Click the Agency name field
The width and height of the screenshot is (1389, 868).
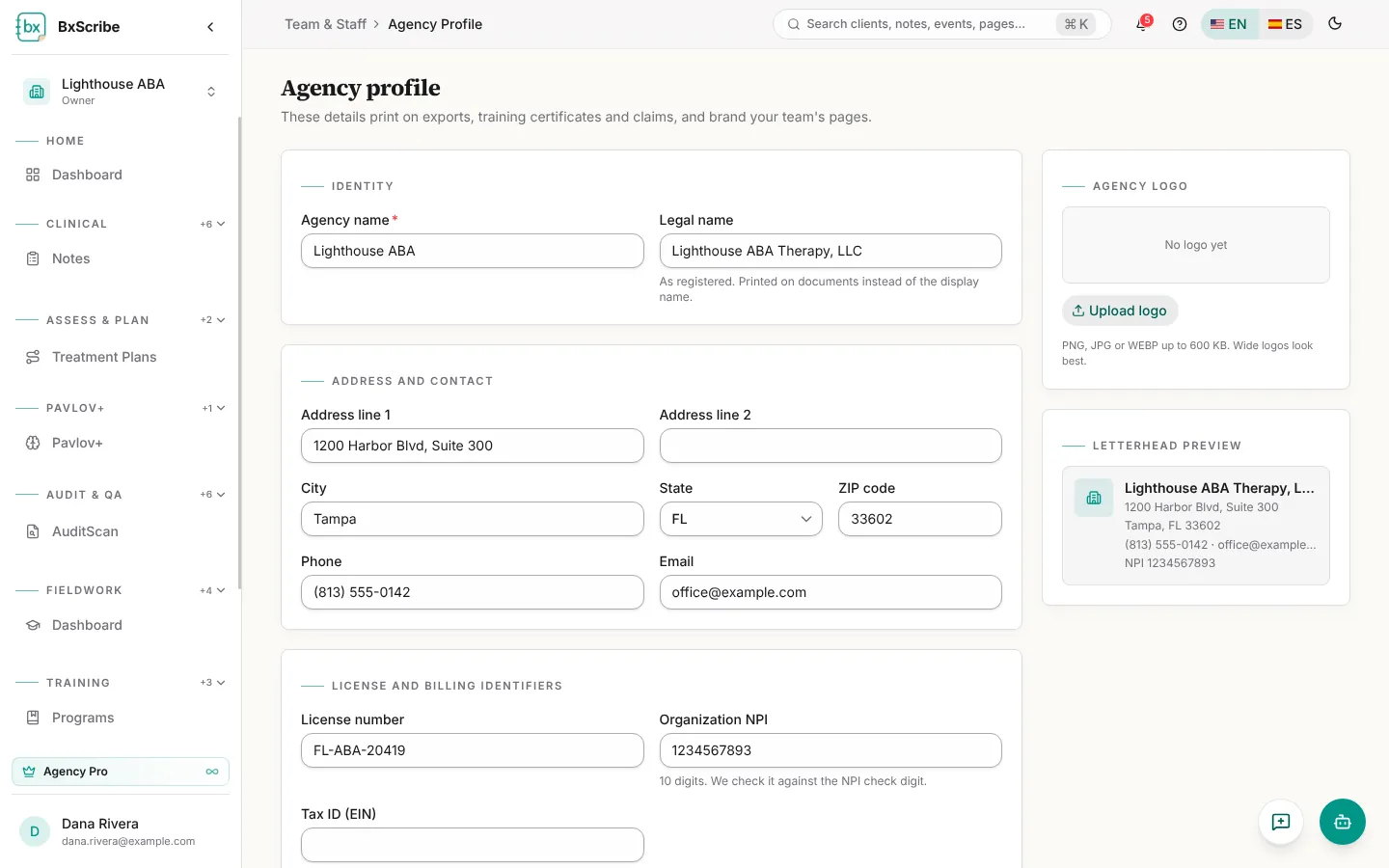[473, 251]
